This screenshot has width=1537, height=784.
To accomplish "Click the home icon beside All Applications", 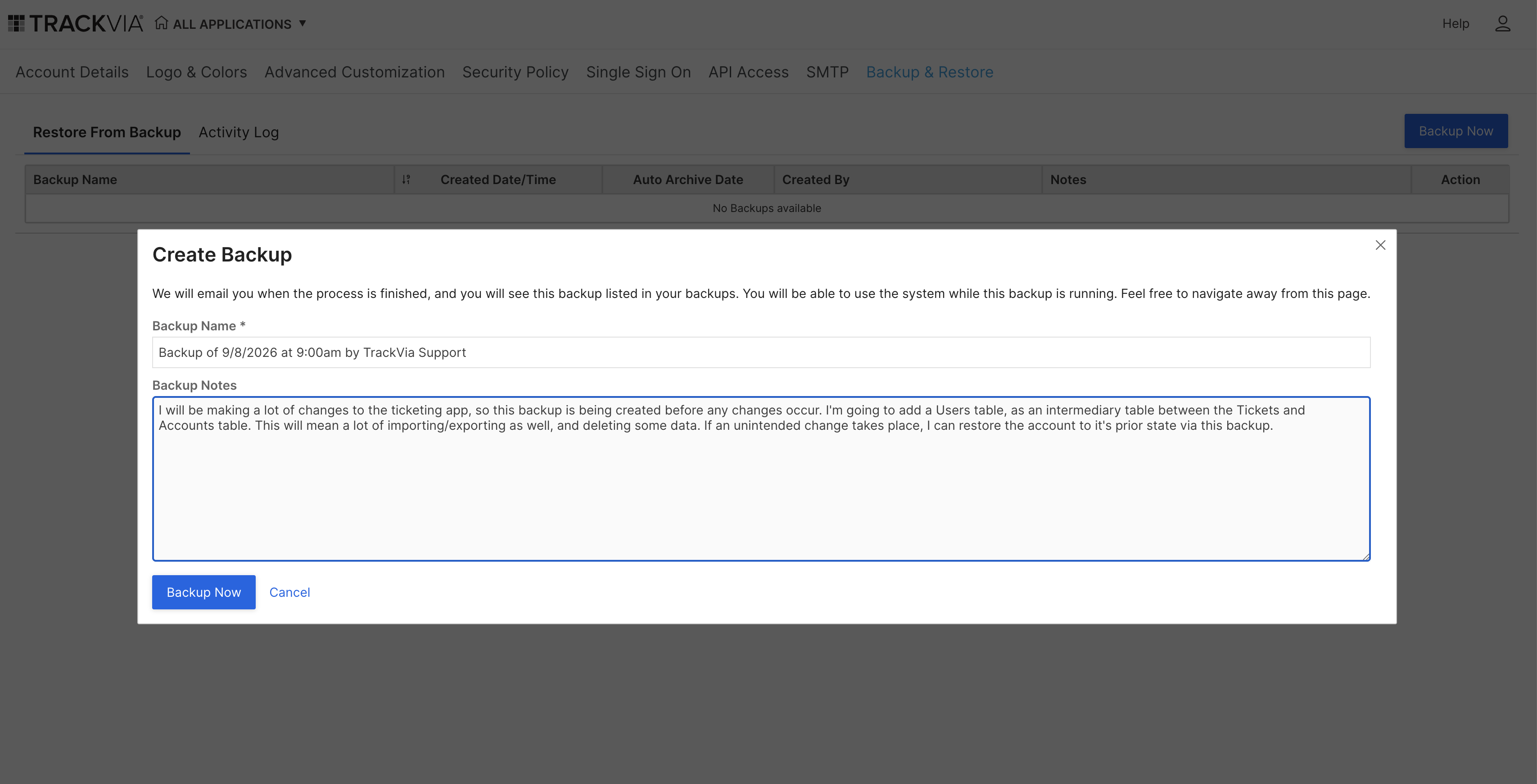I will pyautogui.click(x=161, y=23).
